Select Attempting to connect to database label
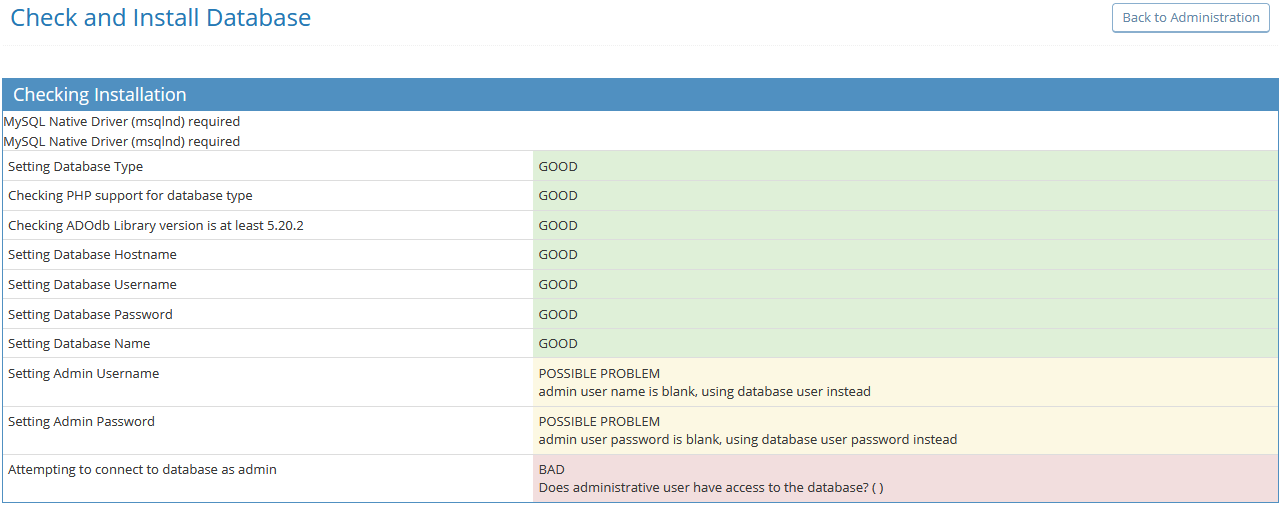The height and width of the screenshot is (512, 1285). [142, 470]
